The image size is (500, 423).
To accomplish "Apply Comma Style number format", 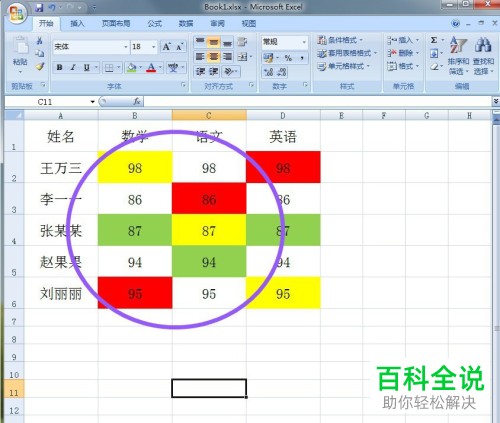I will (302, 58).
